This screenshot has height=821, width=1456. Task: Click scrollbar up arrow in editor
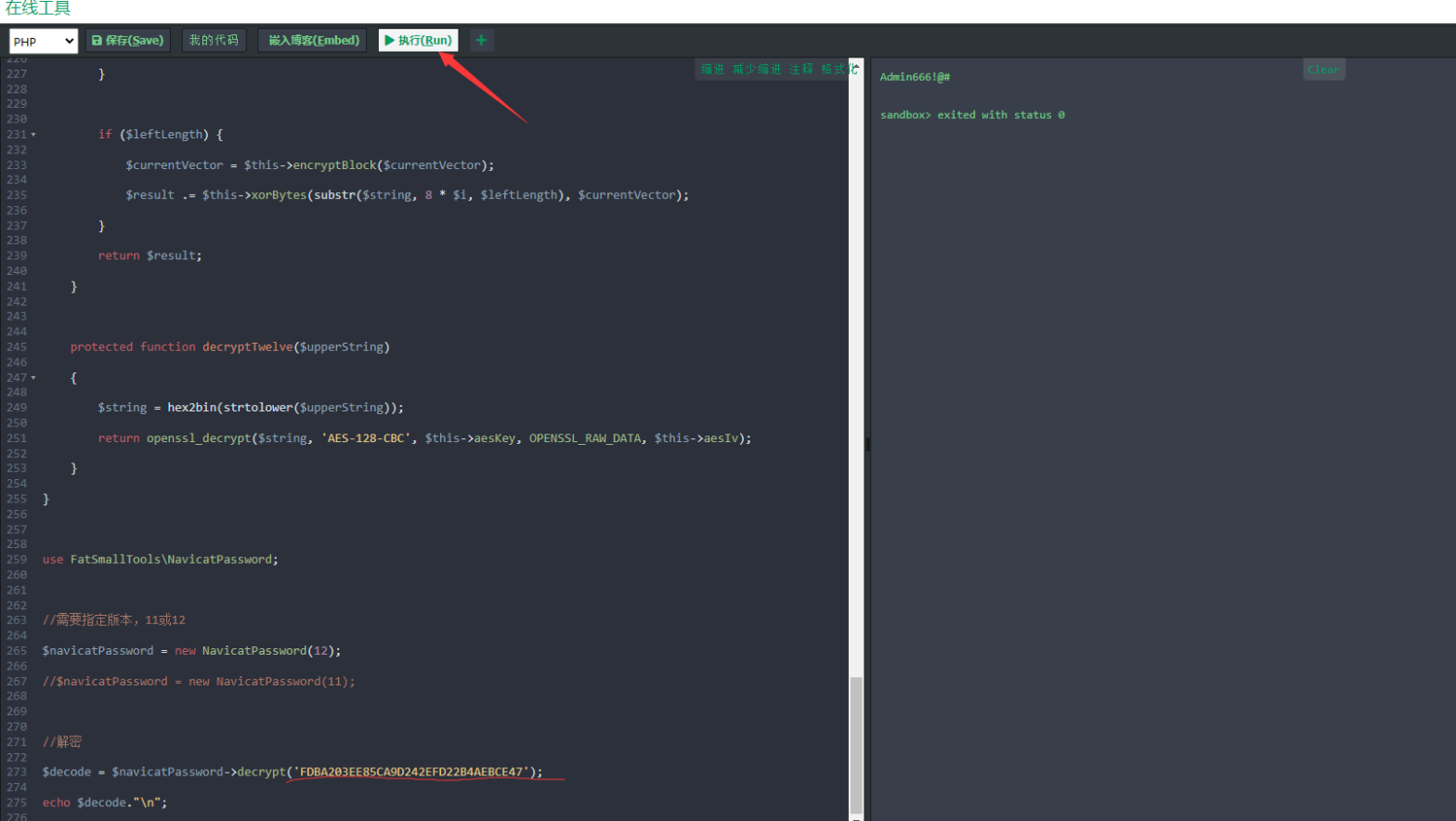pos(856,64)
